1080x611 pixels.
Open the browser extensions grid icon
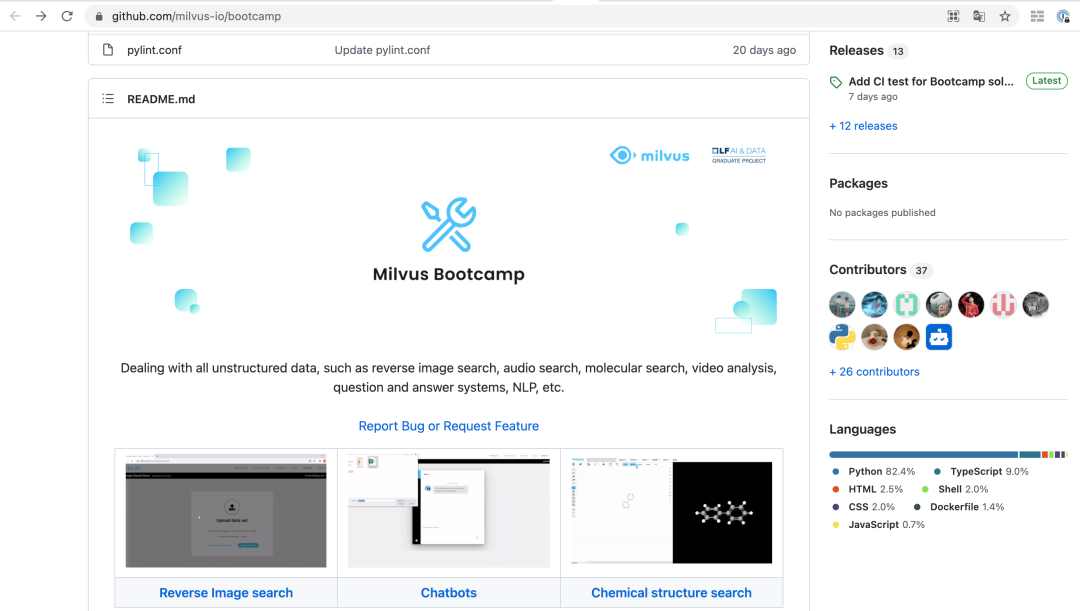point(1037,16)
